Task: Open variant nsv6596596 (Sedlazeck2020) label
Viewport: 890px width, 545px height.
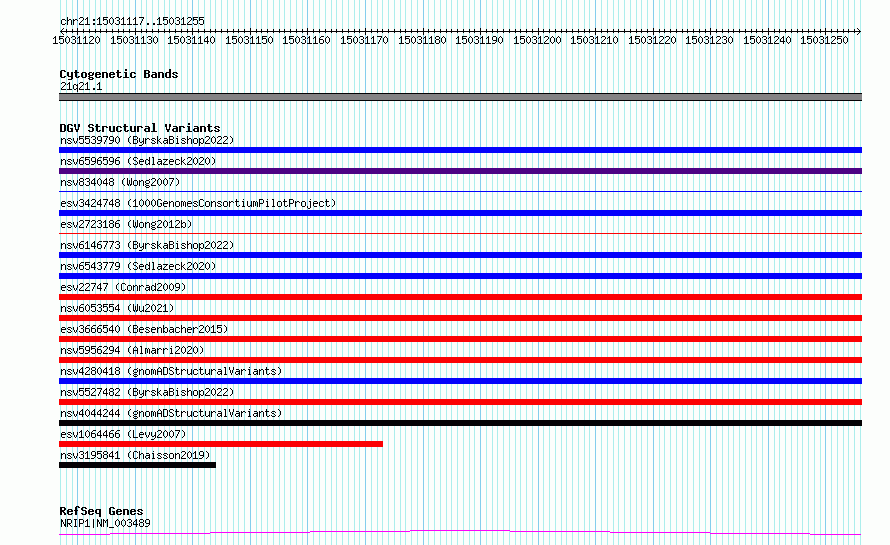Action: click(x=138, y=161)
